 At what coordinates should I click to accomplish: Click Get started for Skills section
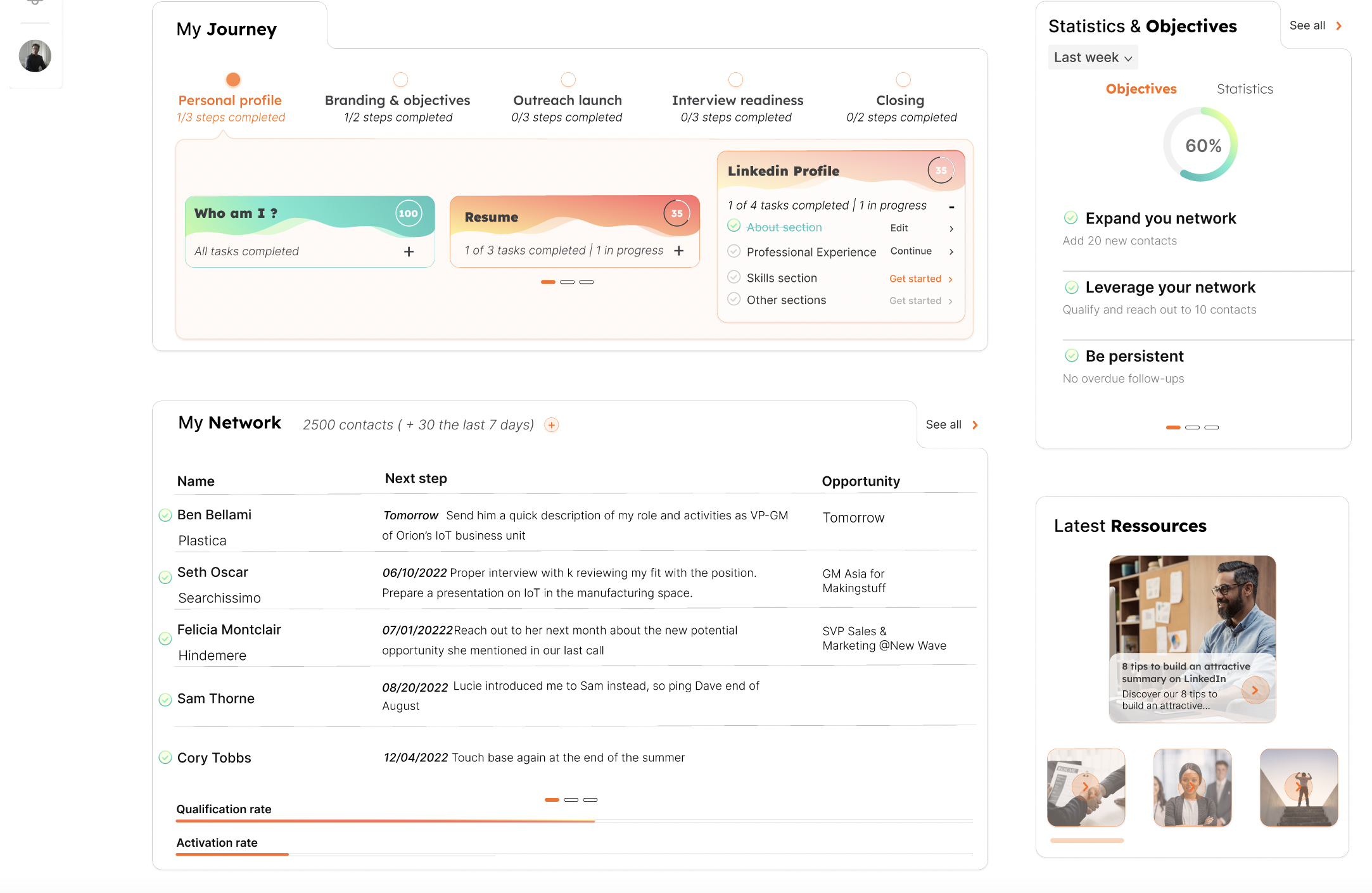(915, 279)
